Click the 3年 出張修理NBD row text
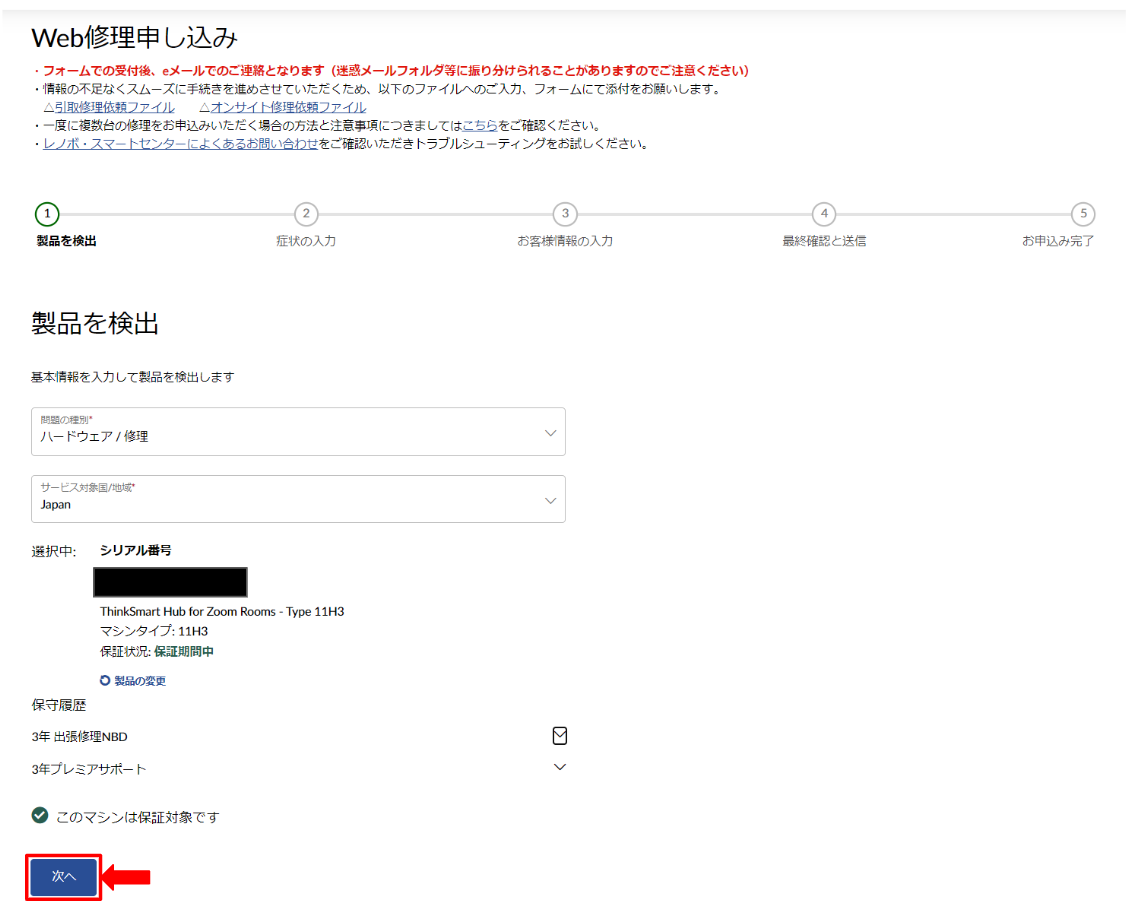 pos(80,736)
